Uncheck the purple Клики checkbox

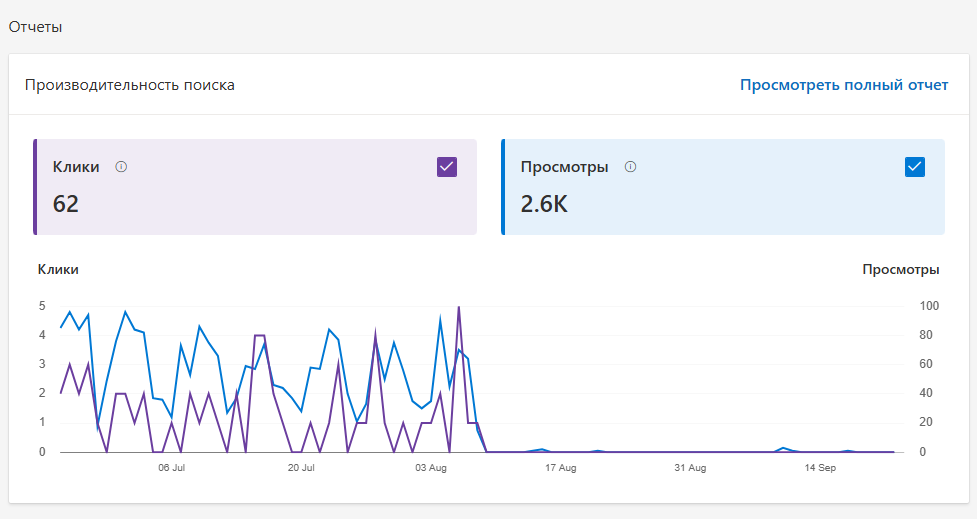click(447, 167)
